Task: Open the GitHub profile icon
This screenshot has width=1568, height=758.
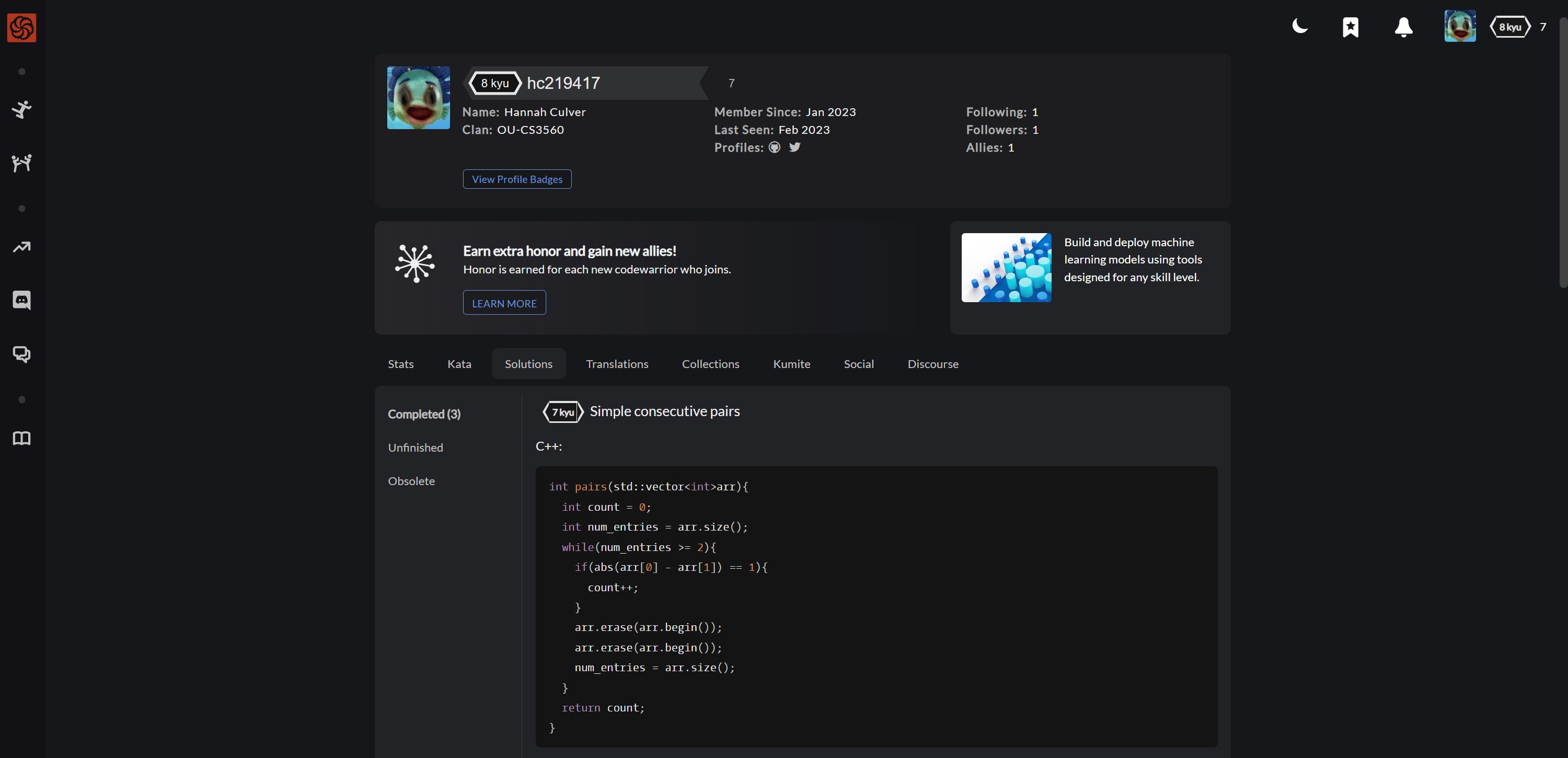Action: (x=774, y=147)
